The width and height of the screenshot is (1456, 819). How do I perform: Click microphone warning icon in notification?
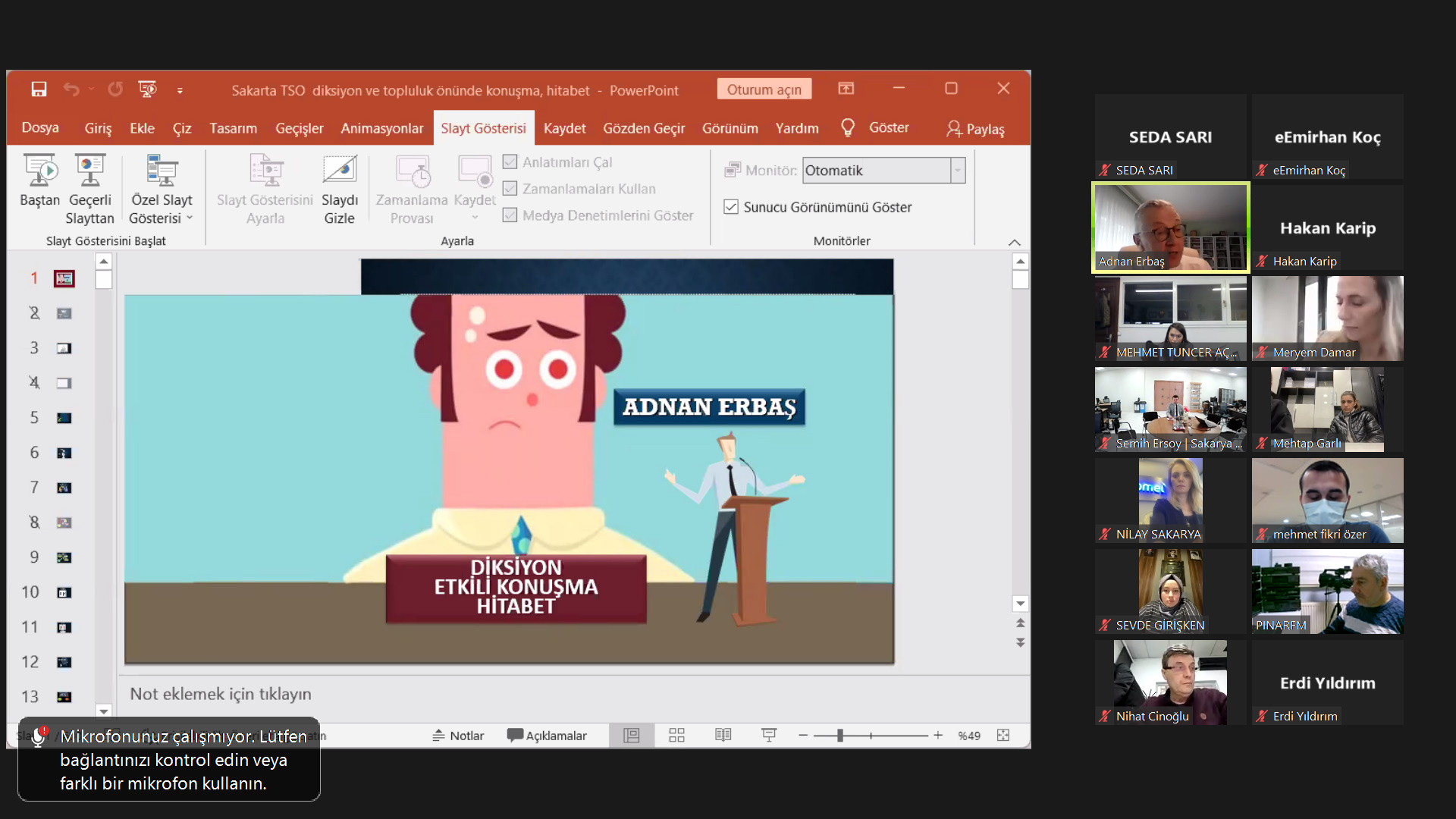(x=38, y=737)
